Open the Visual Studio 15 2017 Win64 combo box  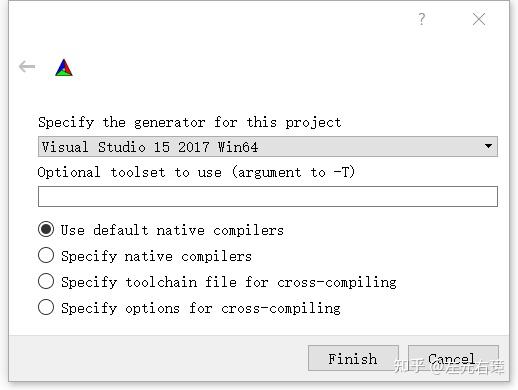268,147
